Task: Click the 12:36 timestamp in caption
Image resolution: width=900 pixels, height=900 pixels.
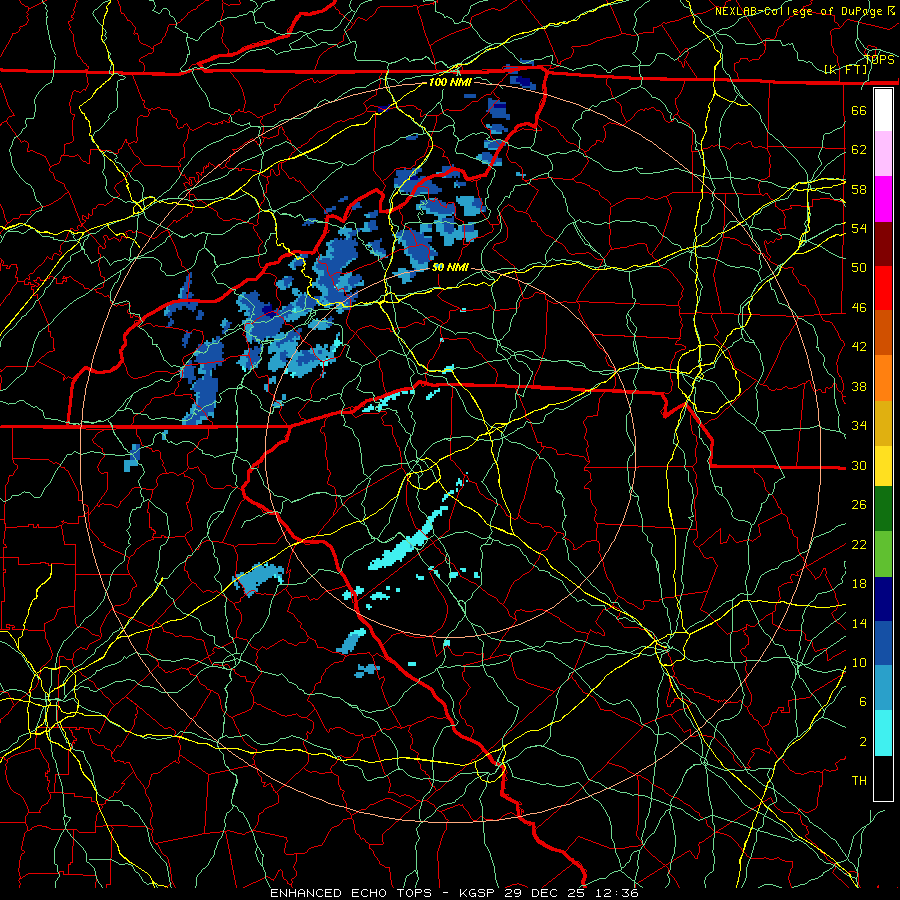Action: tap(618, 893)
